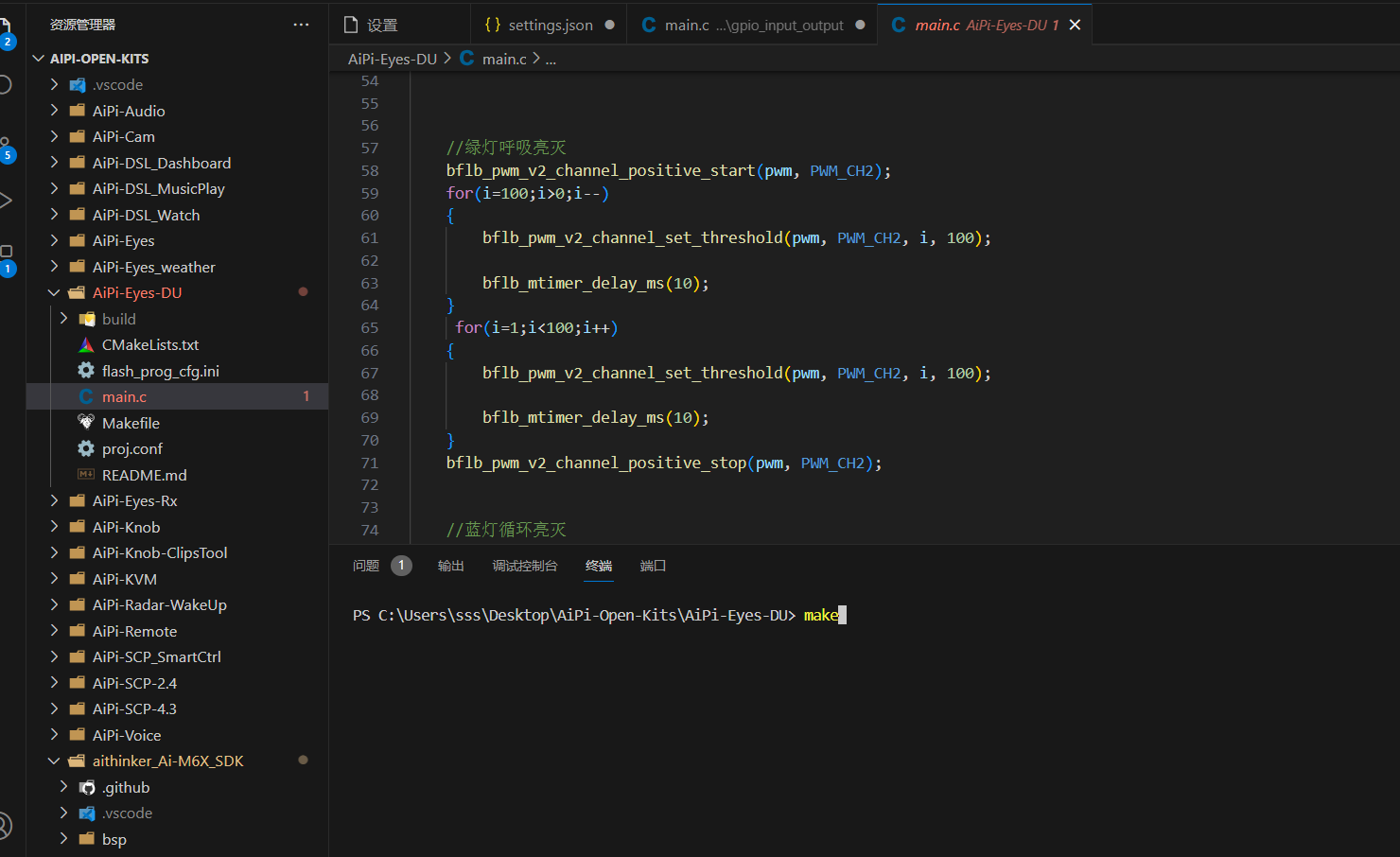Click line number 65 in the gutter
The width and height of the screenshot is (1400, 857).
tap(370, 327)
